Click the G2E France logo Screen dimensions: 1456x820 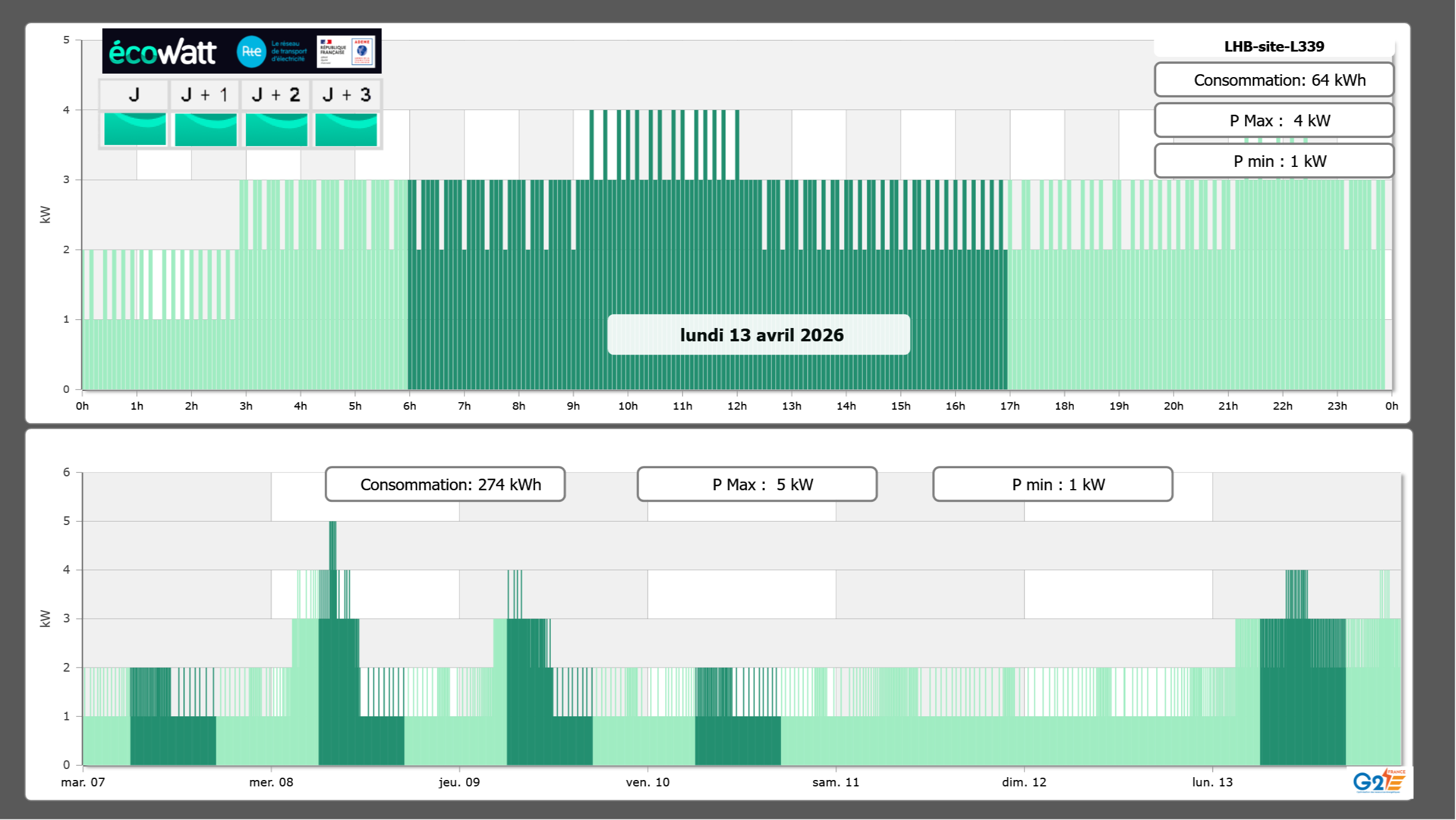1379,782
